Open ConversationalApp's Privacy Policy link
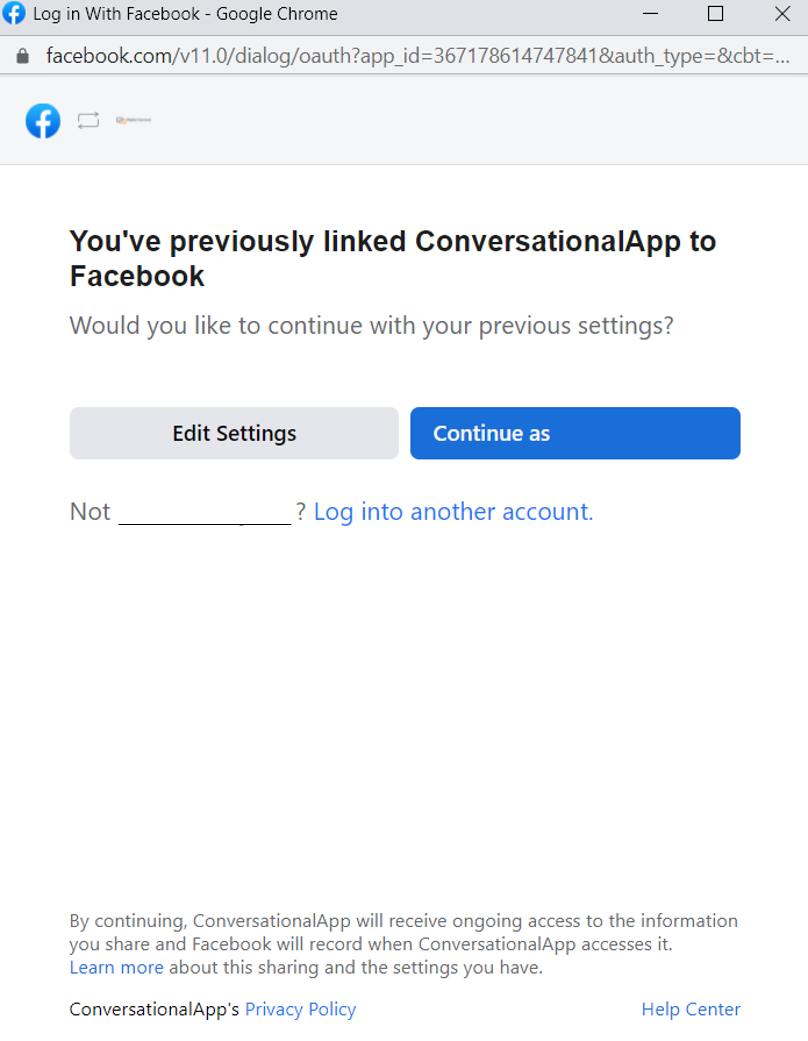The height and width of the screenshot is (1041, 808). 300,1009
